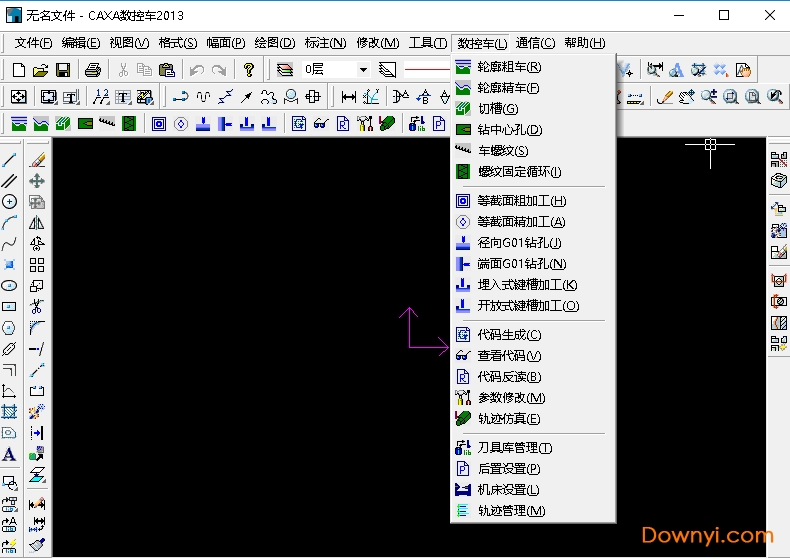790x559 pixels.
Task: Click the linear dimension icon
Action: [x=348, y=97]
